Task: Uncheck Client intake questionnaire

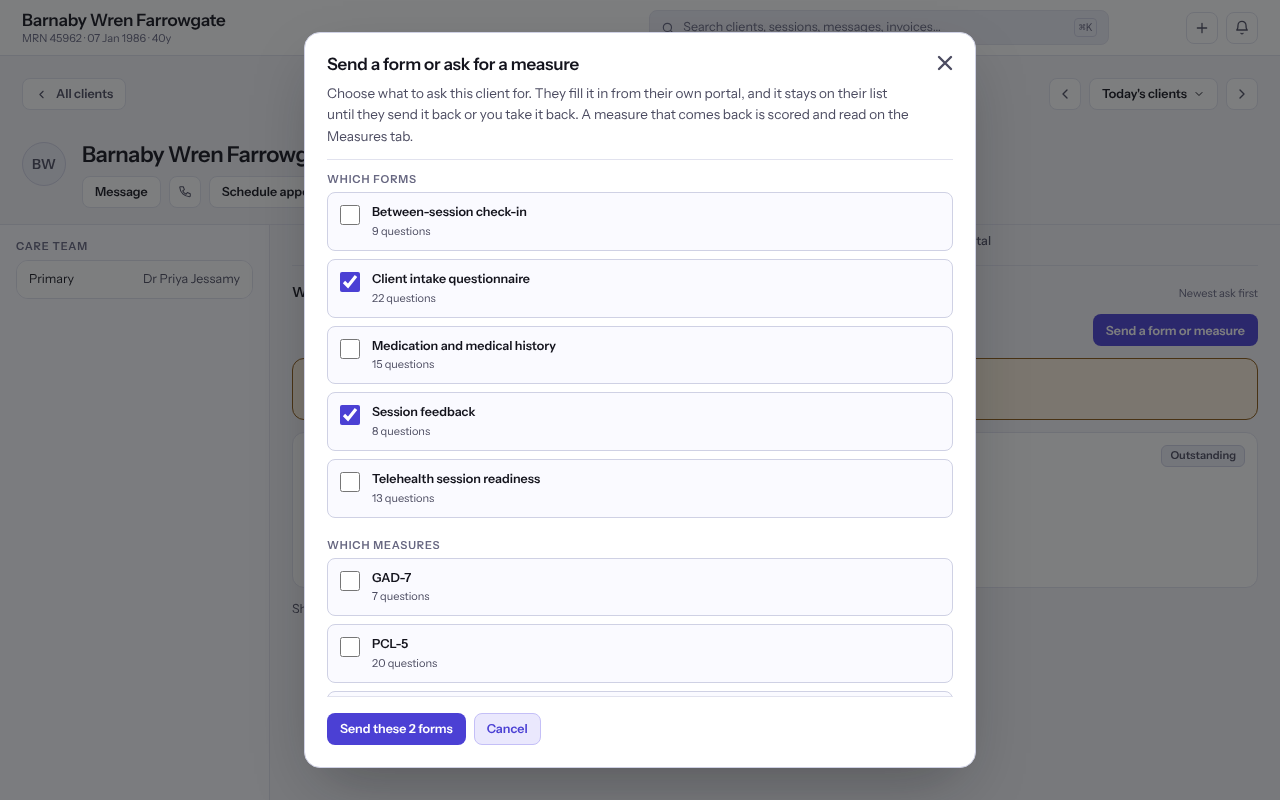Action: click(x=350, y=282)
